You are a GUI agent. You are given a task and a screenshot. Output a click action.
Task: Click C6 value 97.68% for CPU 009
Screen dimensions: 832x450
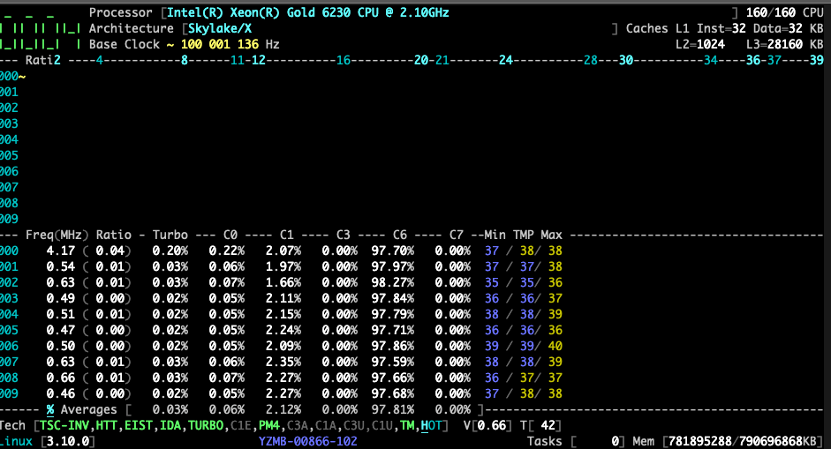click(x=393, y=394)
